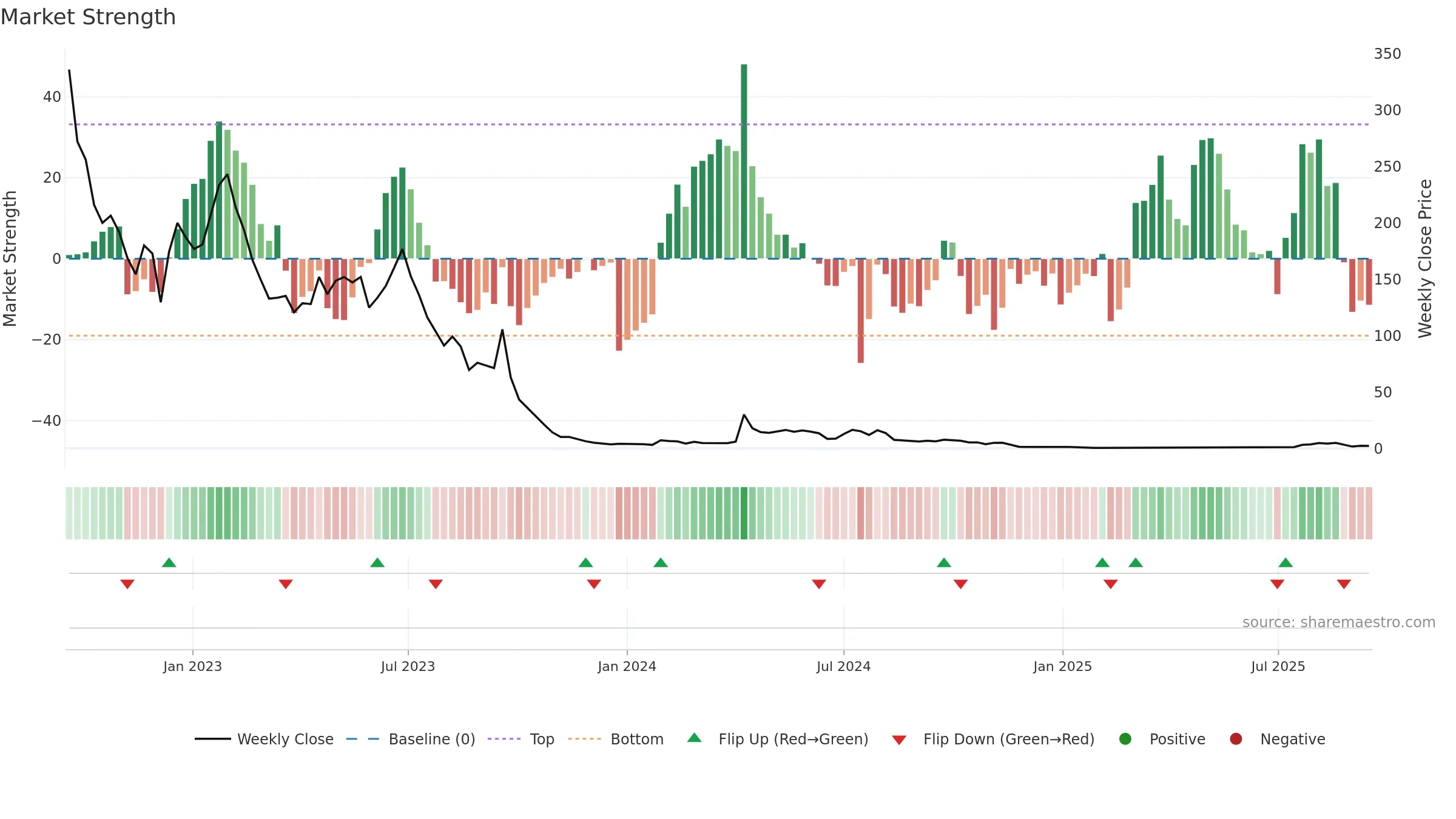
Task: Toggle the Top legend label
Action: tap(542, 740)
